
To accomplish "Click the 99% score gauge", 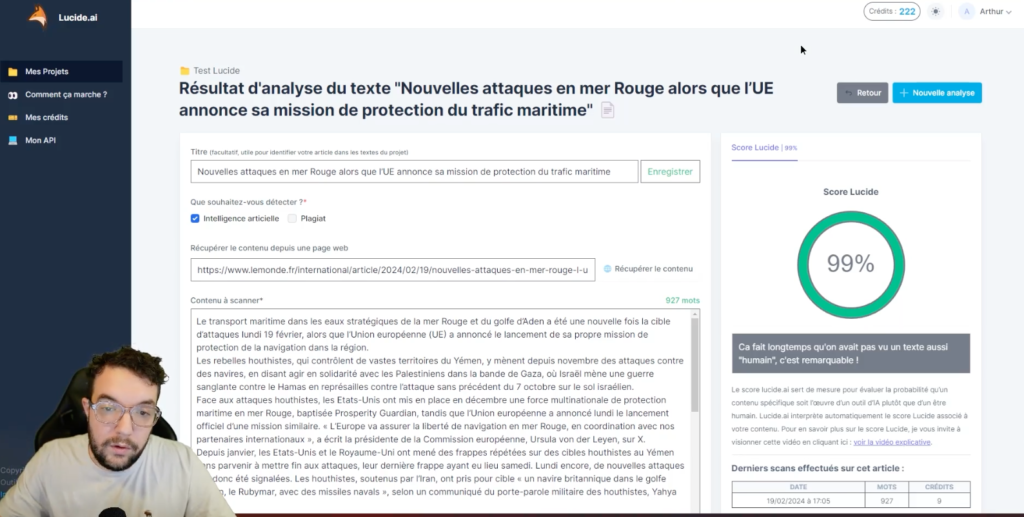I will click(850, 264).
